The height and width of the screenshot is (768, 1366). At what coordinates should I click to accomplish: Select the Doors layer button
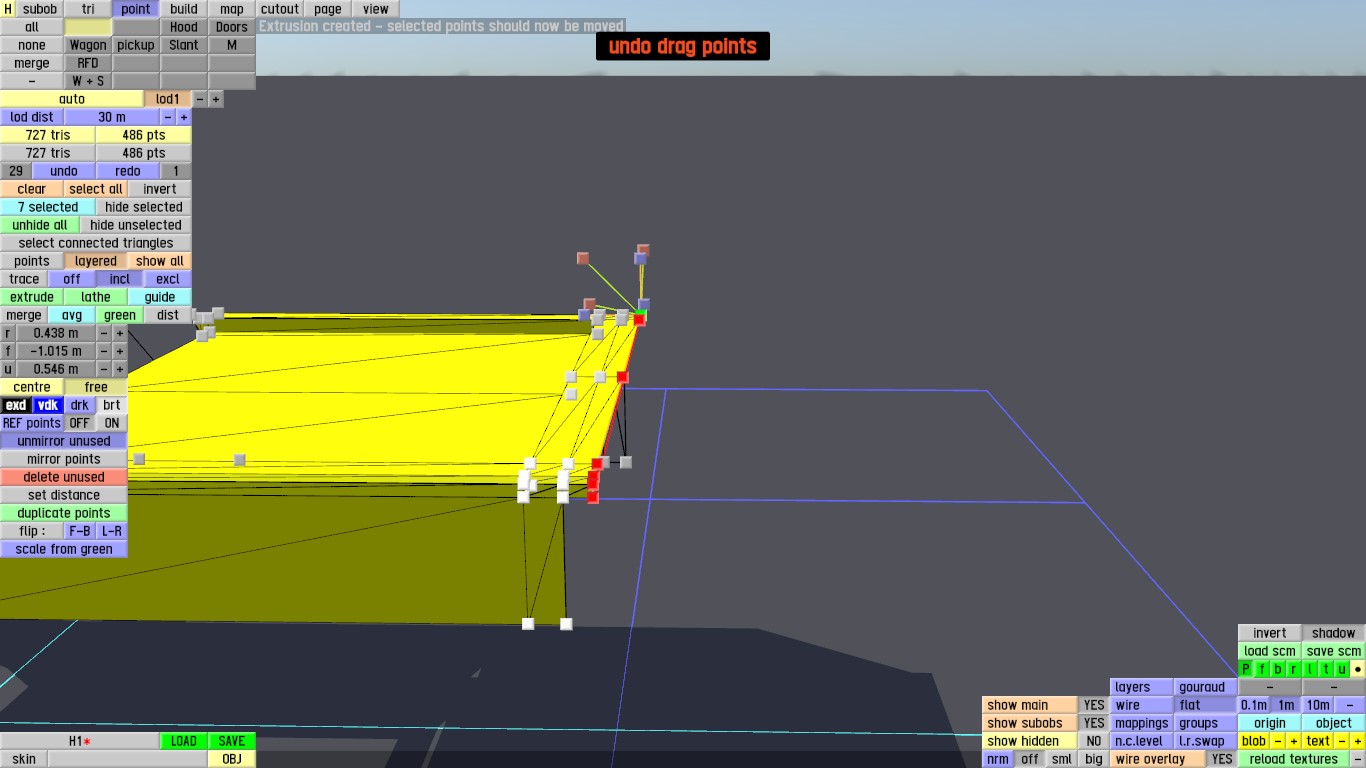(232, 27)
